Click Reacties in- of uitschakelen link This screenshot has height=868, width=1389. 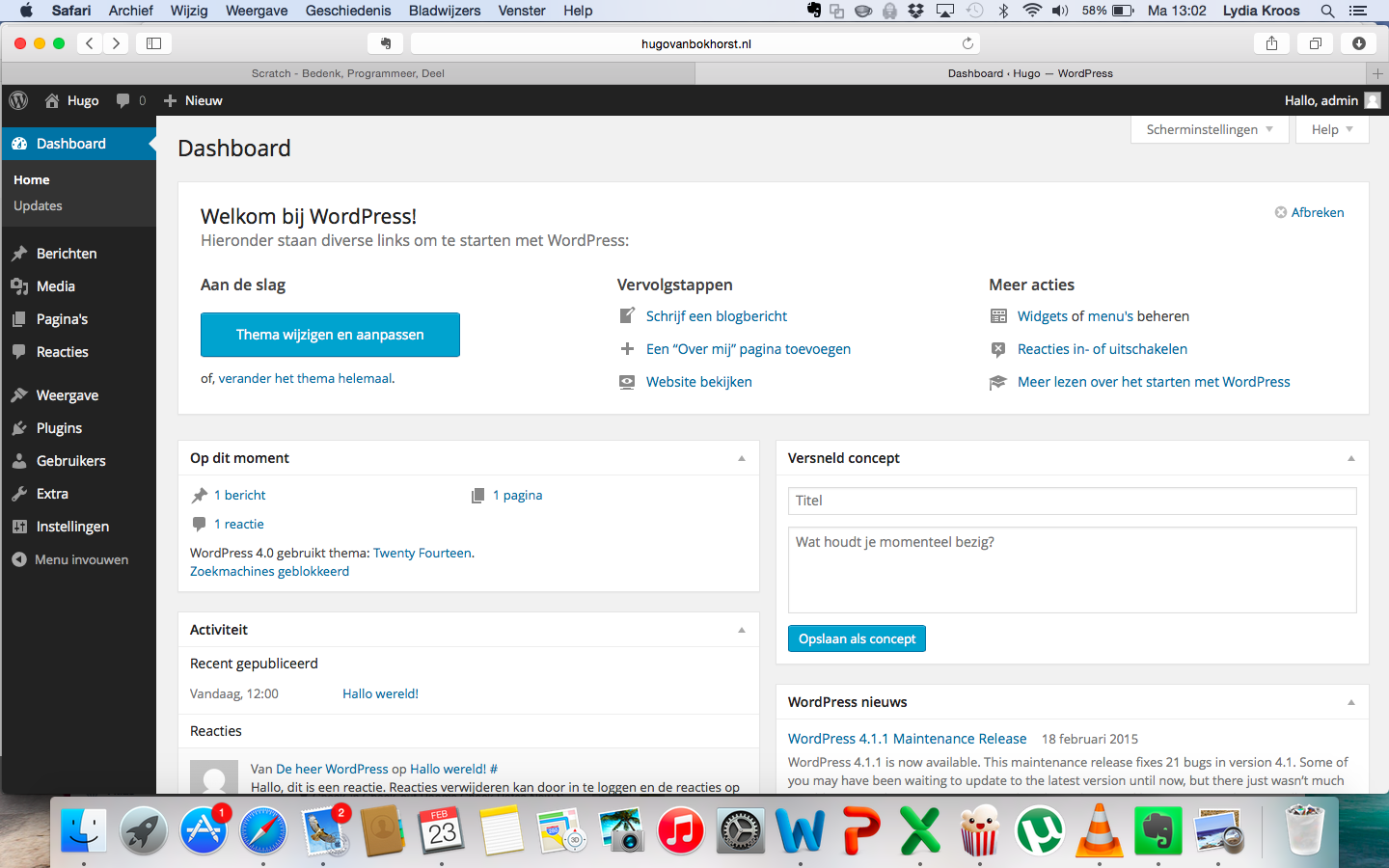click(x=1103, y=349)
